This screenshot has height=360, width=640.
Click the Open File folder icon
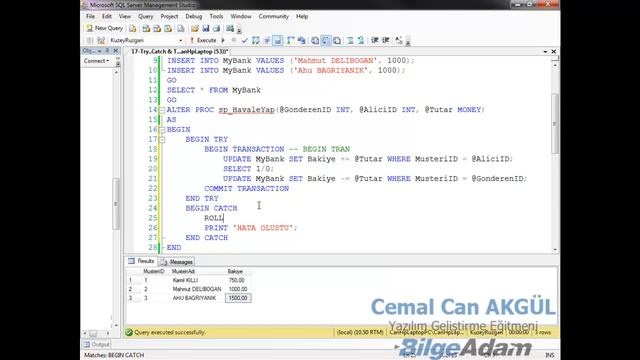pos(195,29)
